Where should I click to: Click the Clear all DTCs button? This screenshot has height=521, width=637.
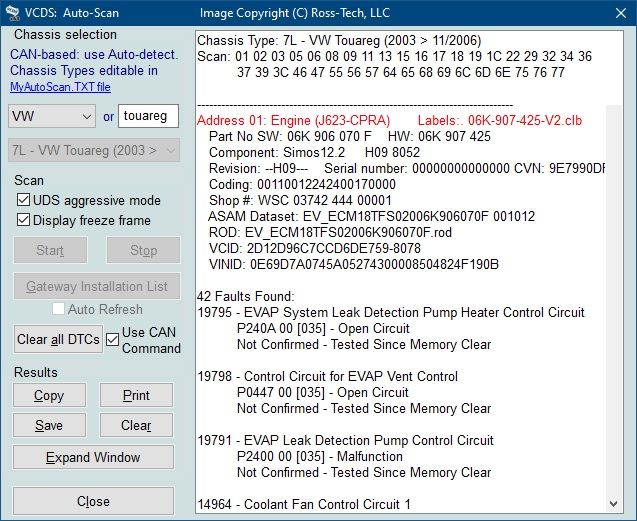(58, 339)
